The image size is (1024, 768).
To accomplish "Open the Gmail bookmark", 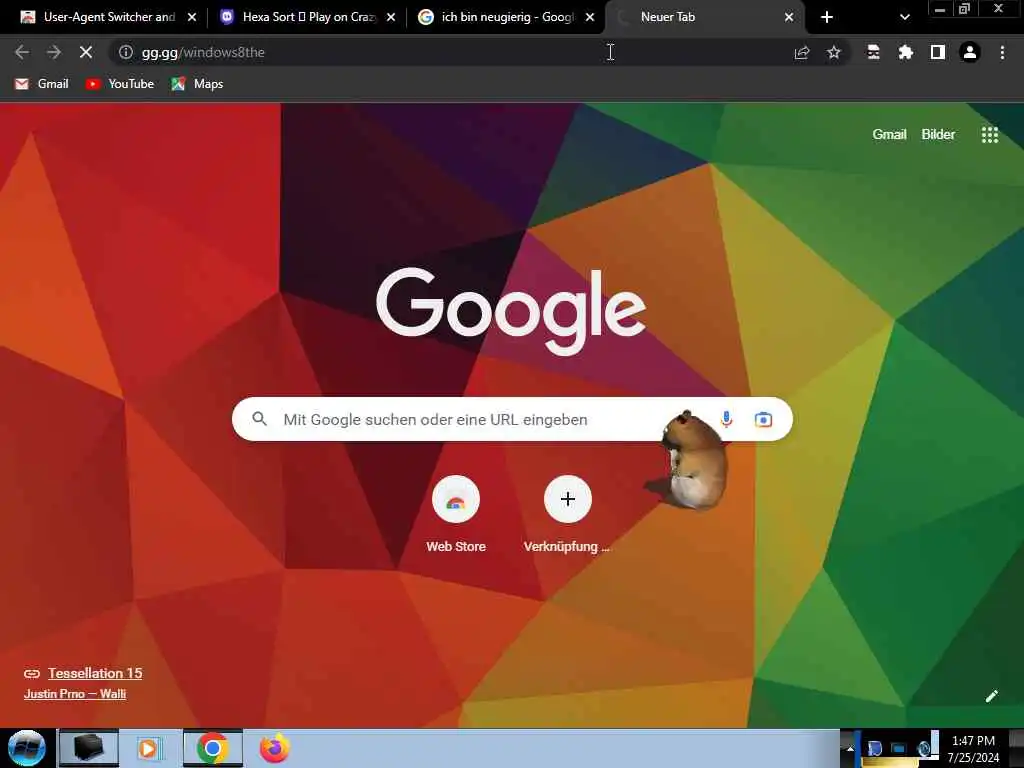I will coord(42,84).
